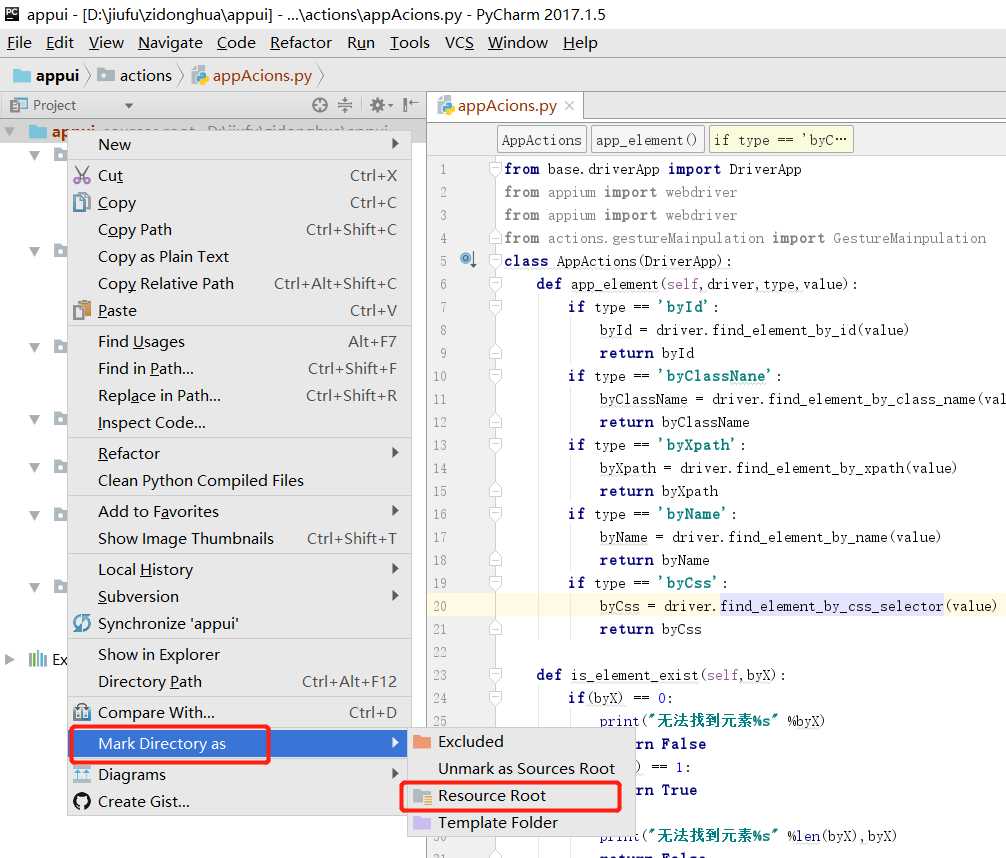Open the VCS menu

point(459,43)
